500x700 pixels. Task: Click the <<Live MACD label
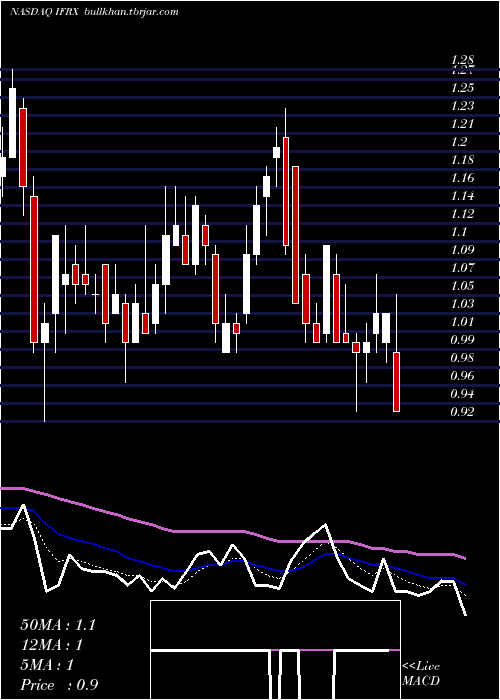click(421, 674)
